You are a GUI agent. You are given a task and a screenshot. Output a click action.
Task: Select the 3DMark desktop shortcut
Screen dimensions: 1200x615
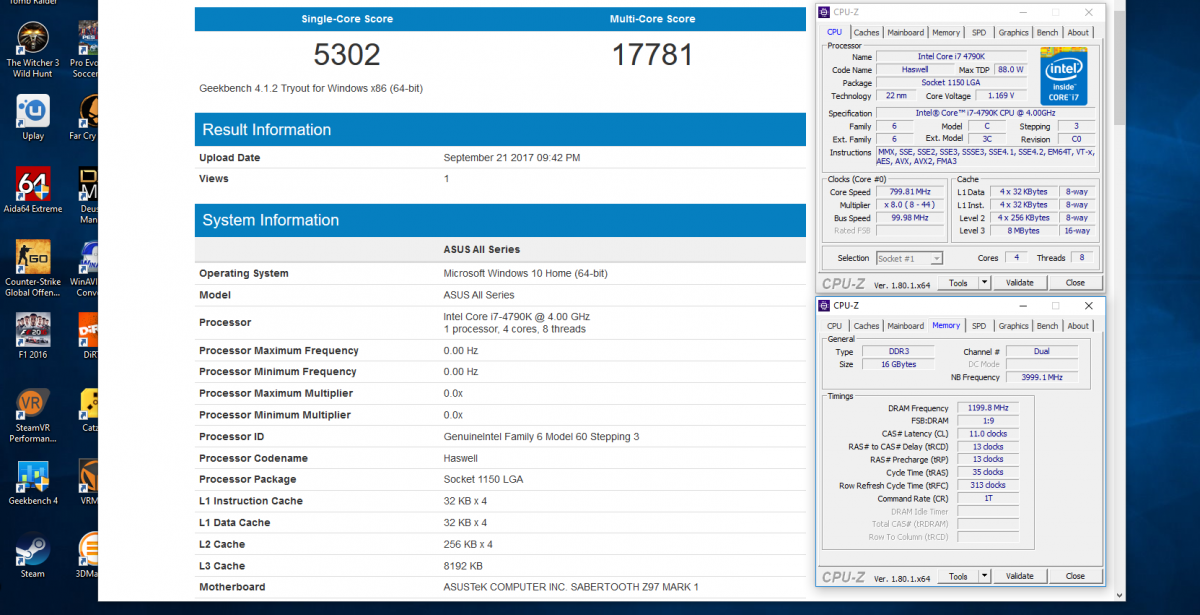88,556
